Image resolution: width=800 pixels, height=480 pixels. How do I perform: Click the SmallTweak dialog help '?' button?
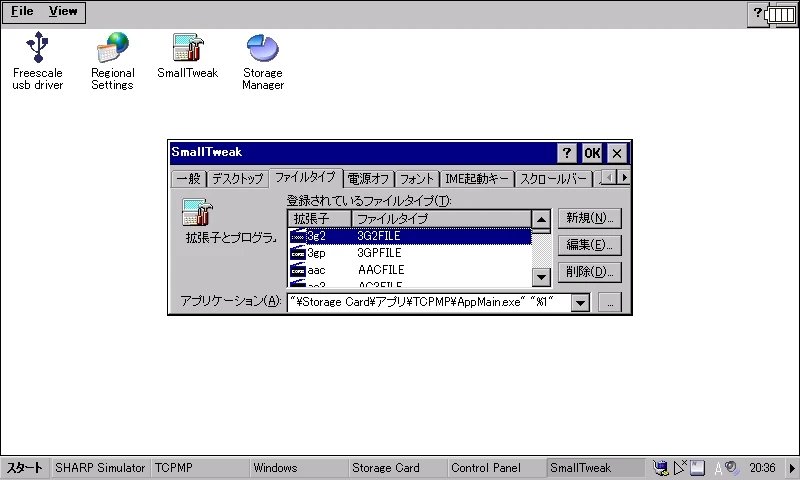567,153
